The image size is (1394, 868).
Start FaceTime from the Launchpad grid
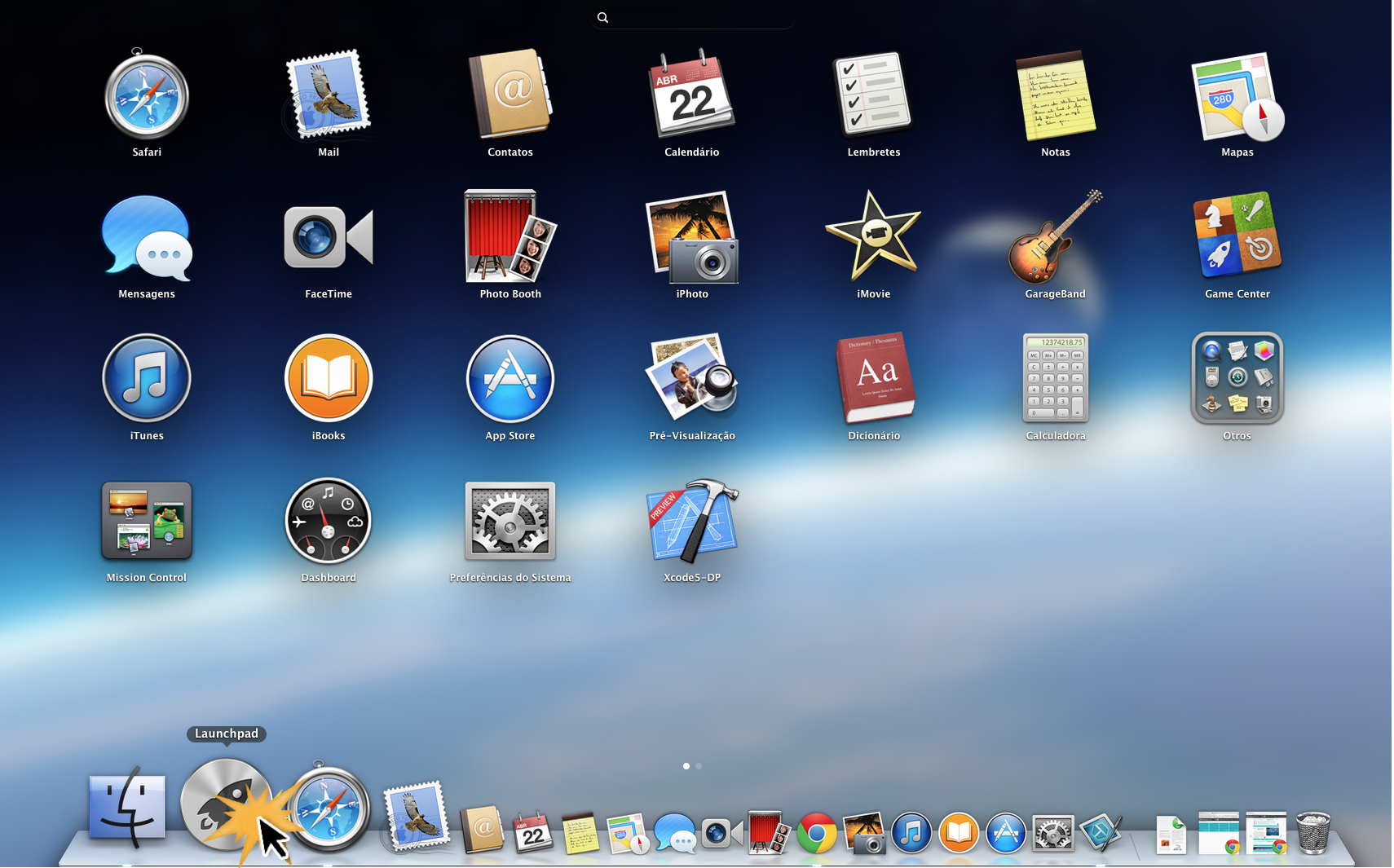coord(329,237)
